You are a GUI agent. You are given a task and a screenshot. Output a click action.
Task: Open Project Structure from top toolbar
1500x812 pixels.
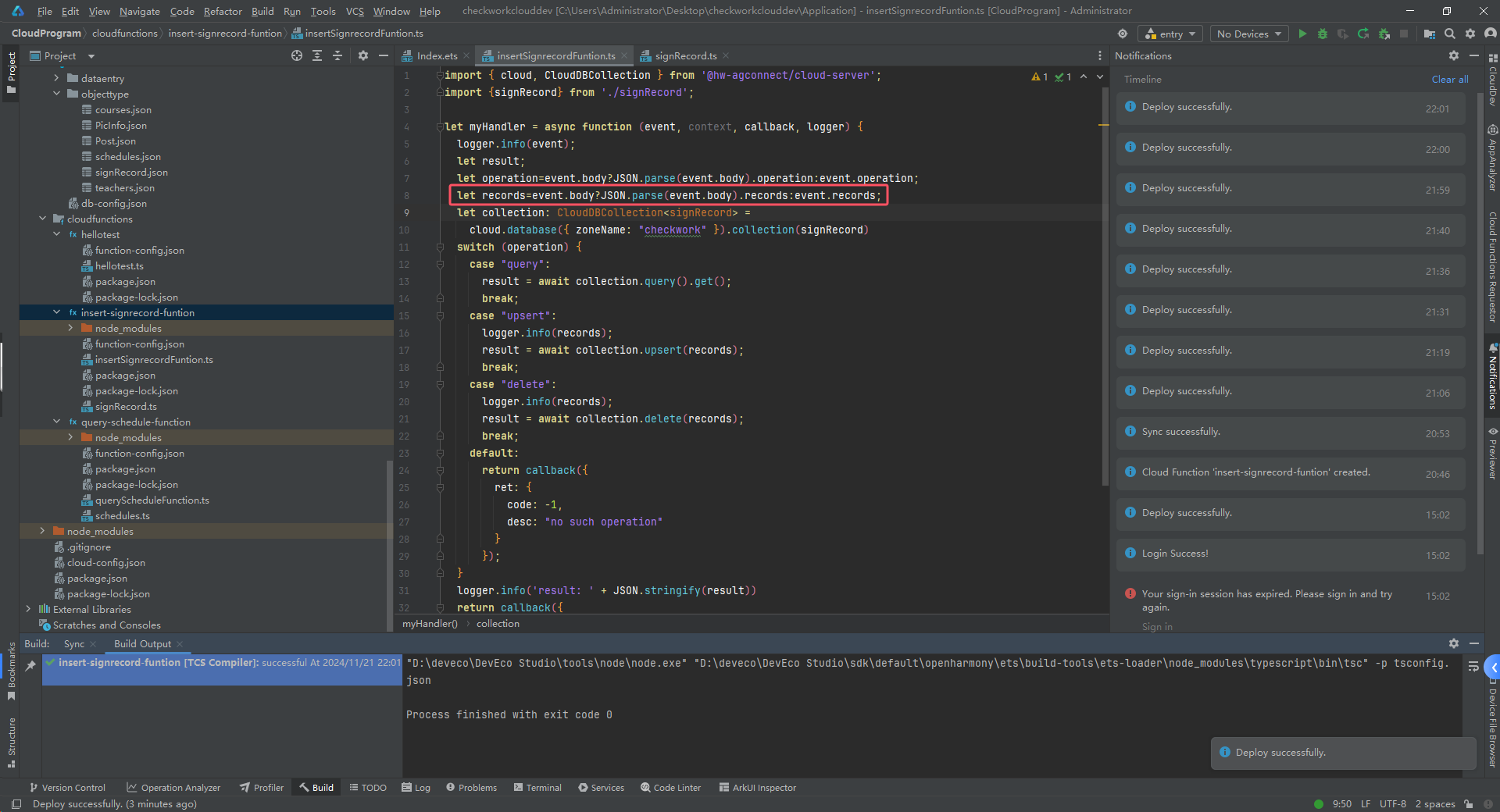1430,34
